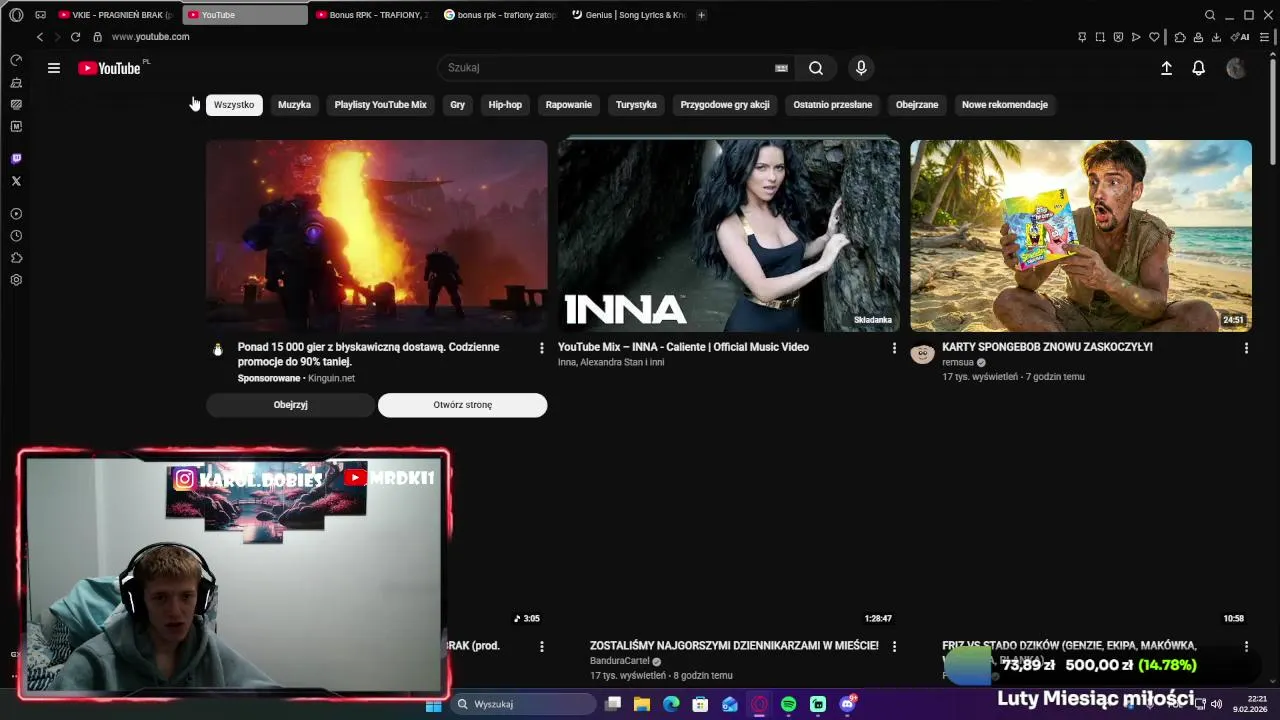Open the Opera menu logo
This screenshot has width=1280, height=720.
[16, 15]
